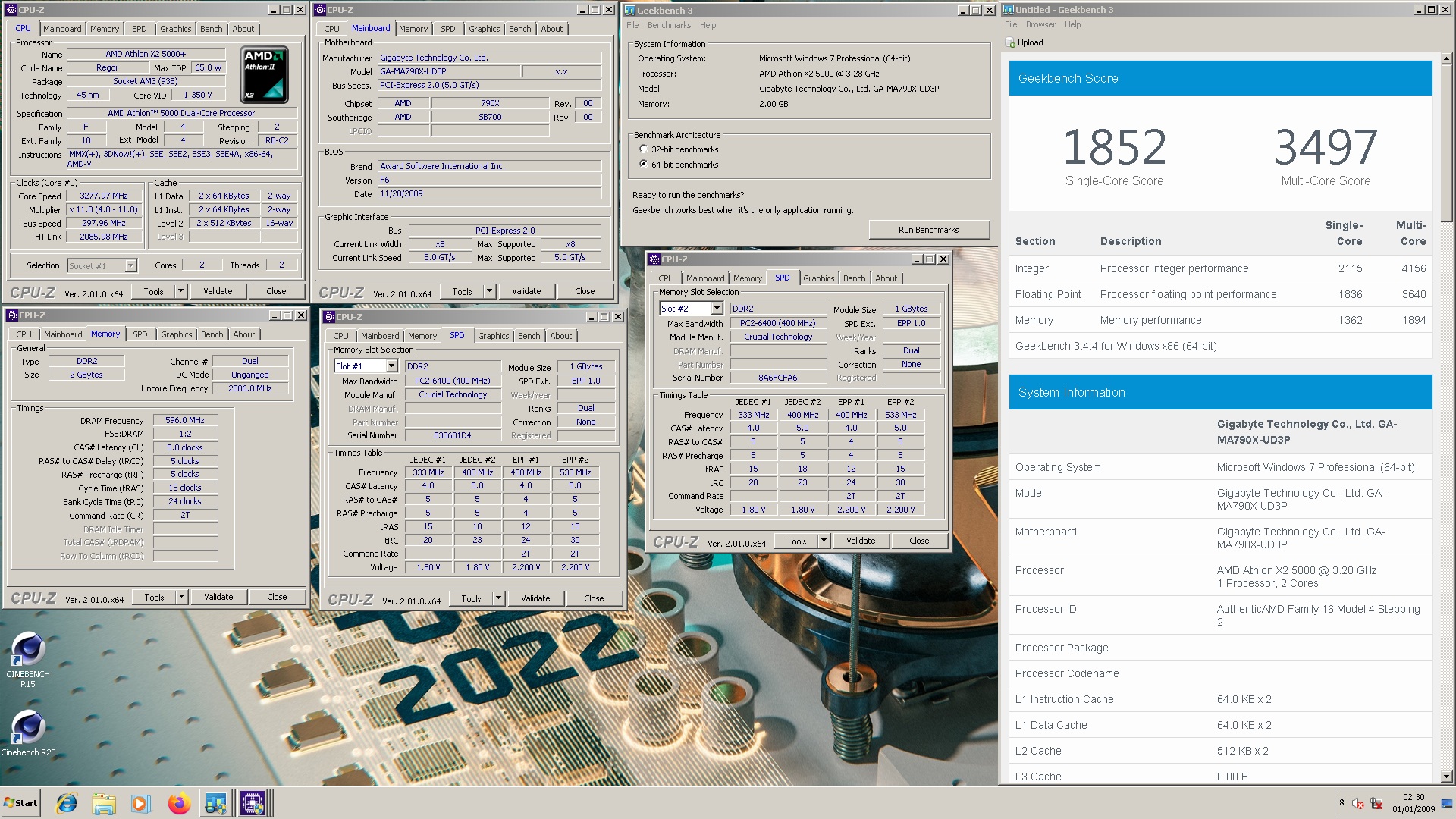Expand Tools arrow in CPU-Z CPU window
Image resolution: width=1456 pixels, height=819 pixels.
coord(180,291)
